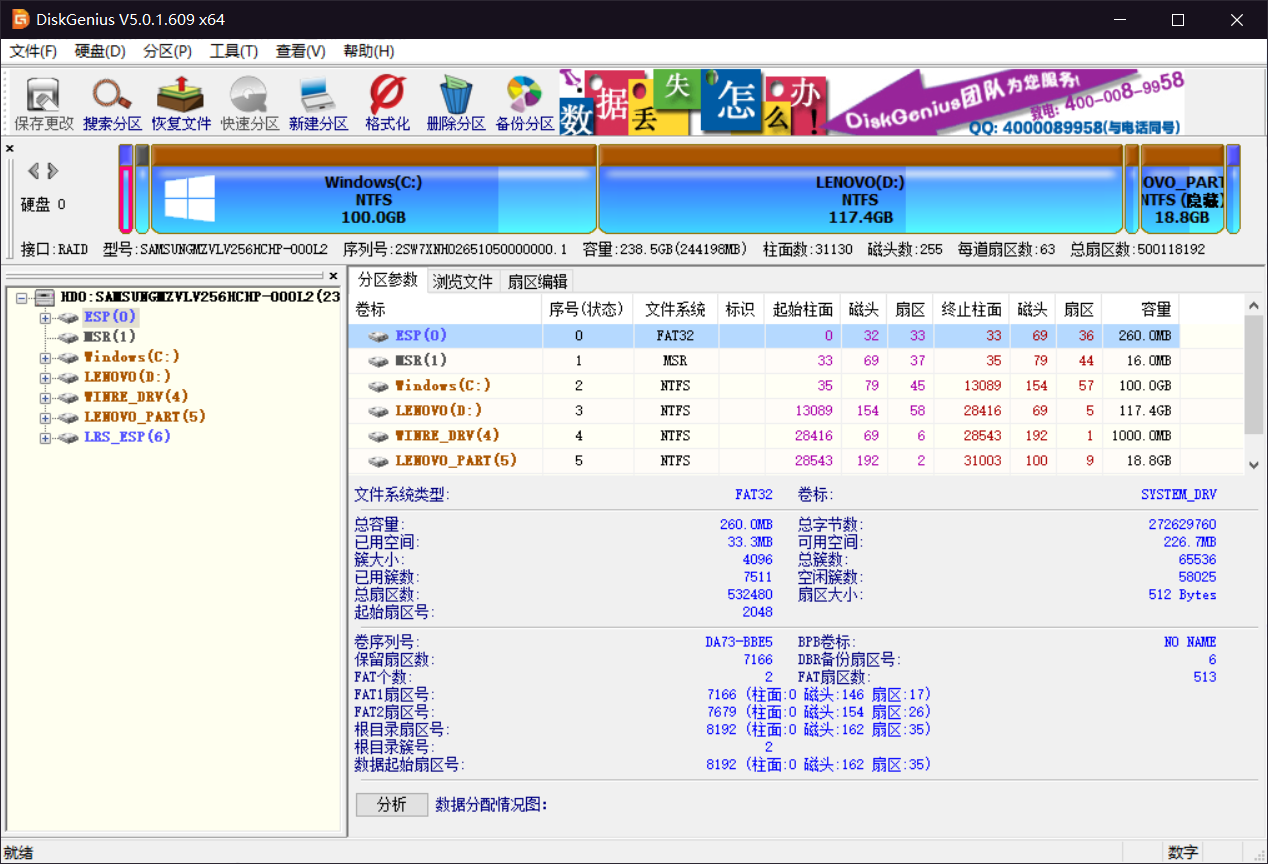The width and height of the screenshot is (1268, 864).
Task: Click FAT32 file system cell in ESP row
Action: (675, 336)
